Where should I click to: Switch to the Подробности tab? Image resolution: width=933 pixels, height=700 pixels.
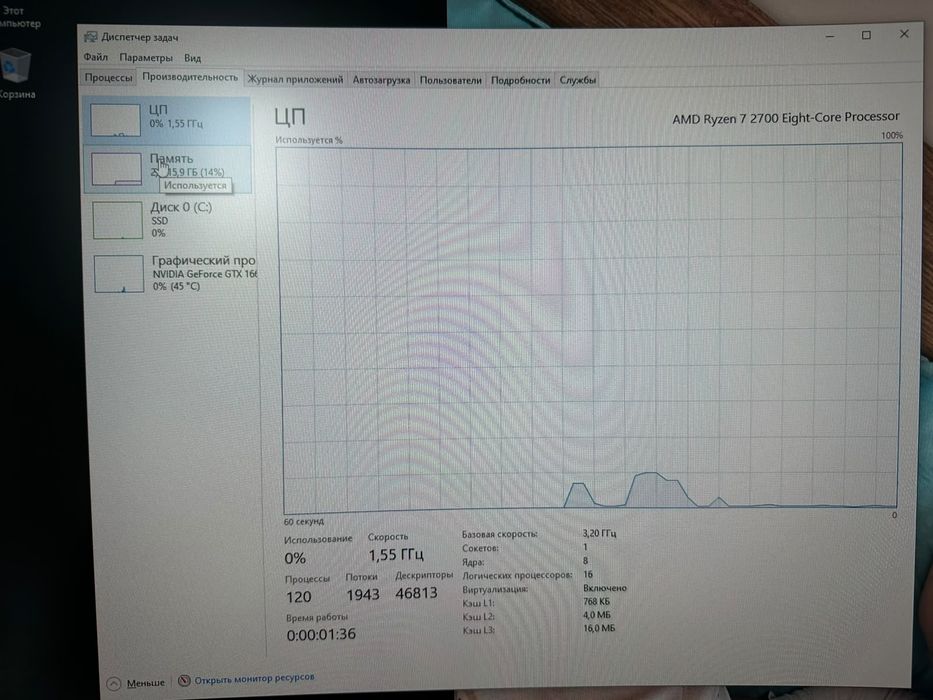click(x=520, y=80)
